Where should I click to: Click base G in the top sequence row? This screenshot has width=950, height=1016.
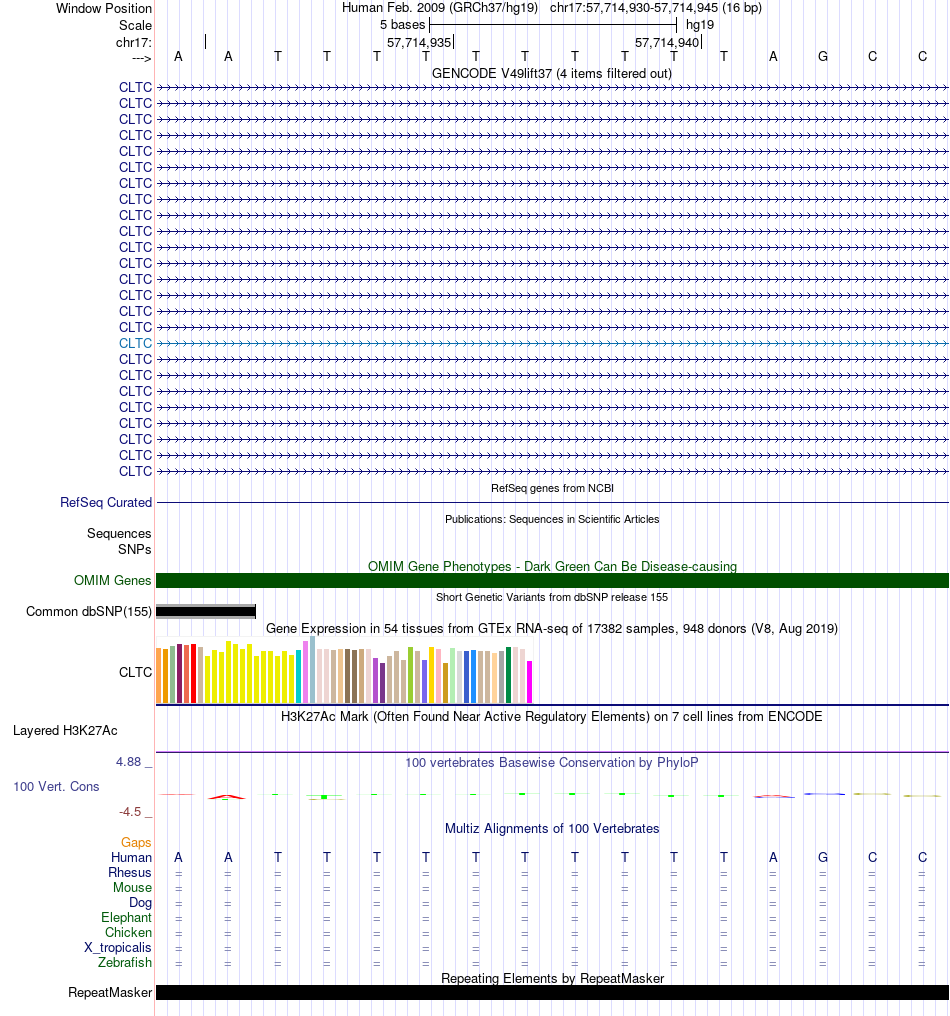(822, 56)
